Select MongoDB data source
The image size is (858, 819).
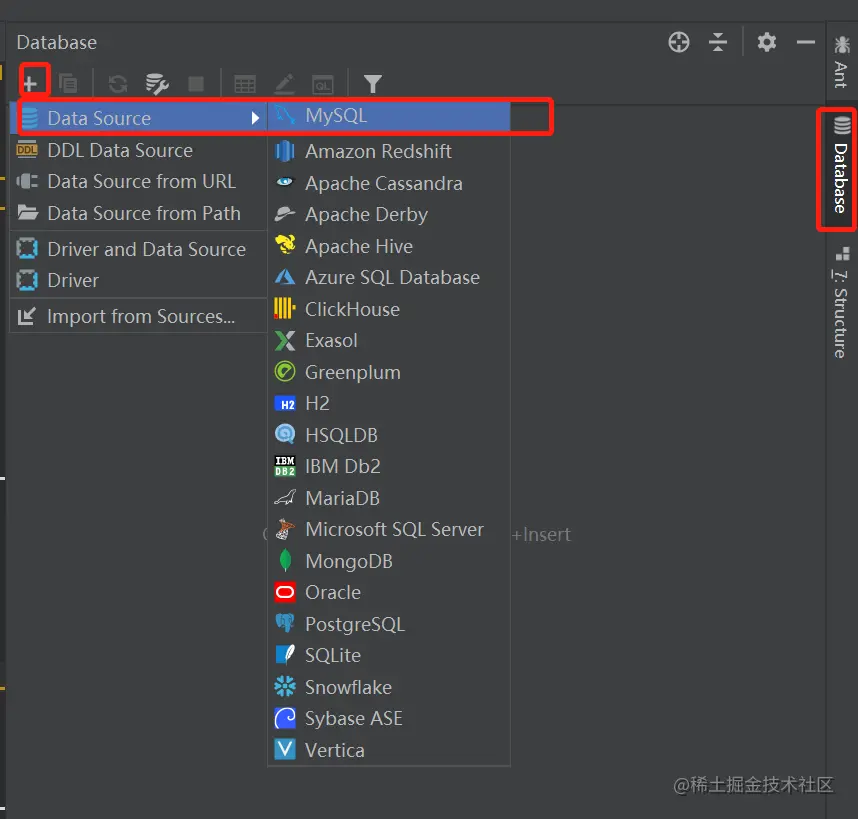pos(389,561)
